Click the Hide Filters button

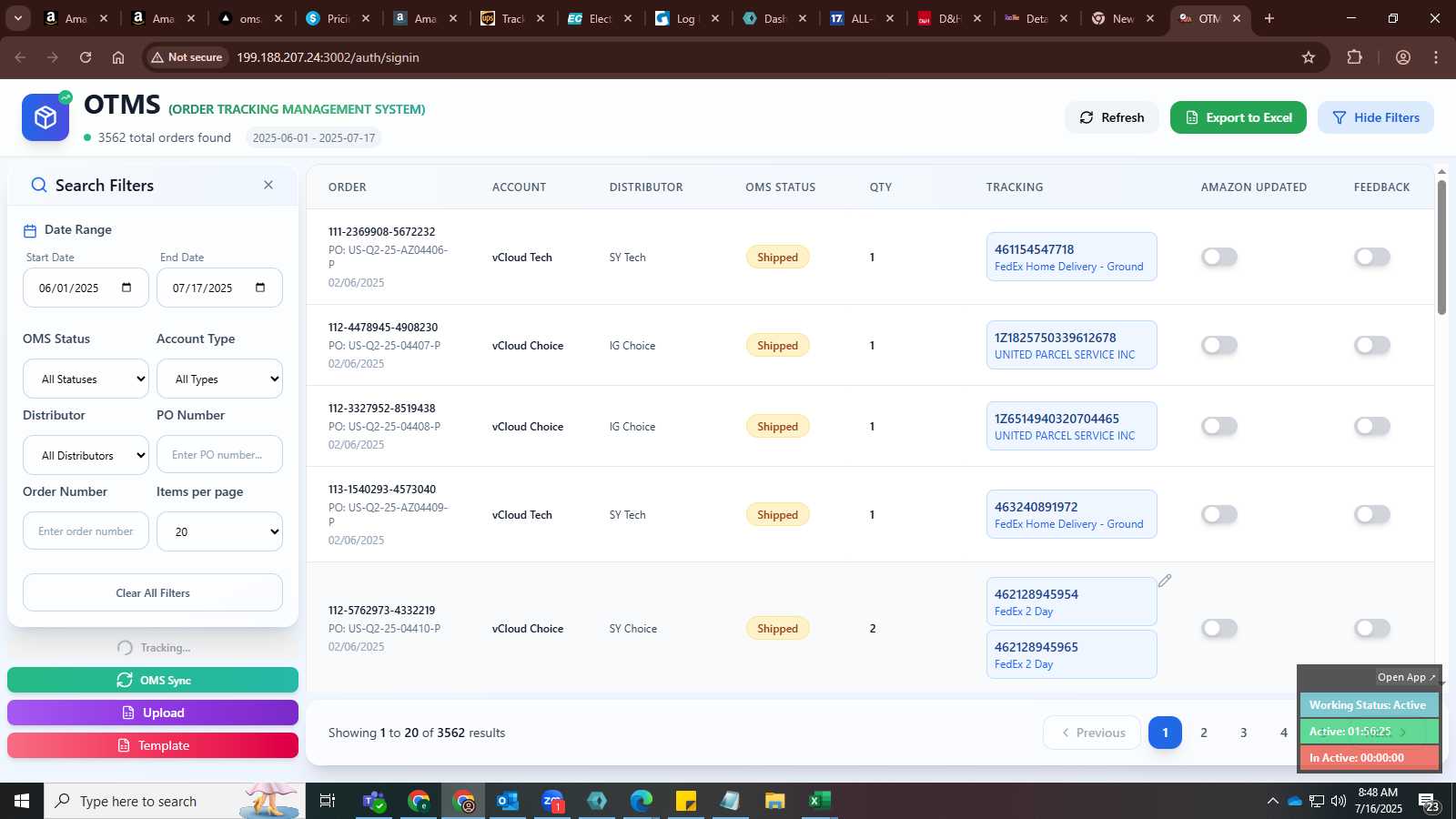pyautogui.click(x=1376, y=117)
